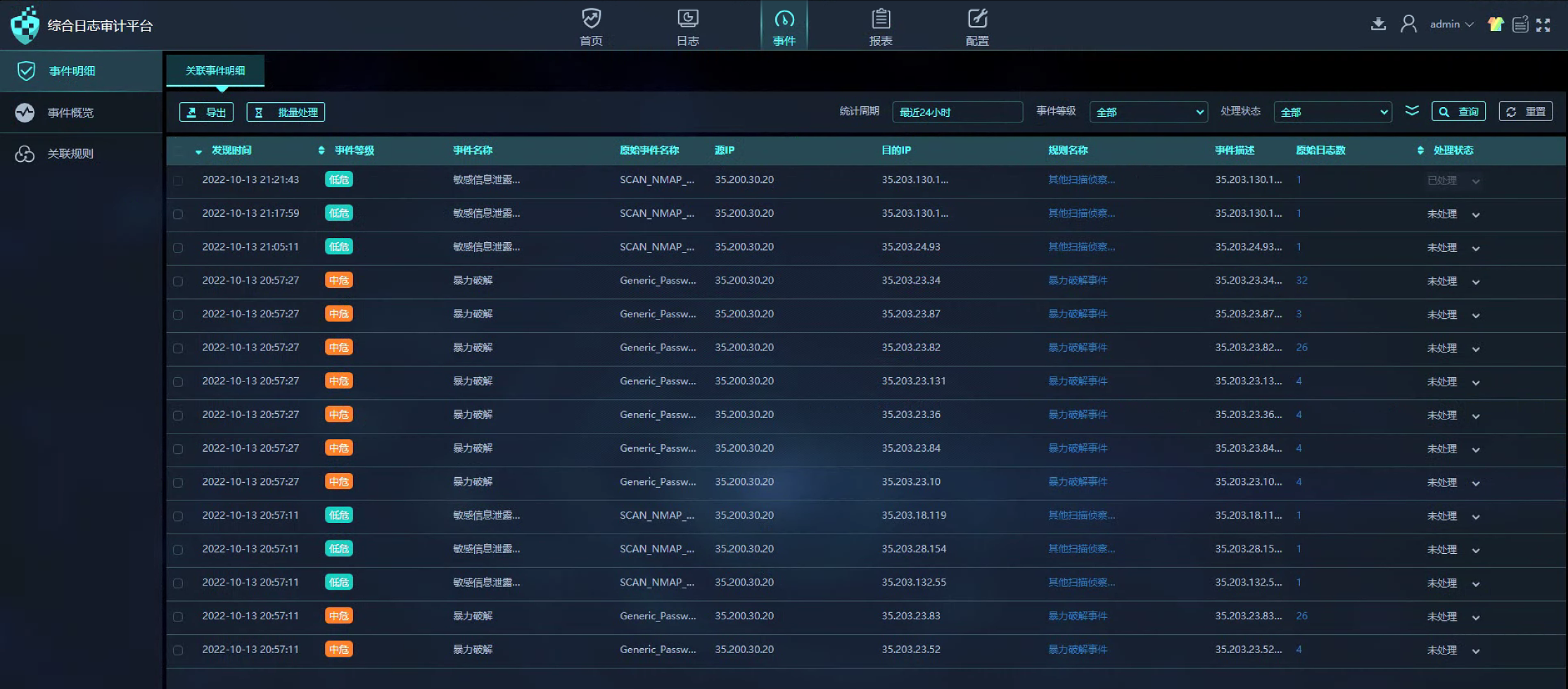Open status dropdown for 35.203.23.36 row
Viewport: 1568px width, 689px height.
point(1454,415)
